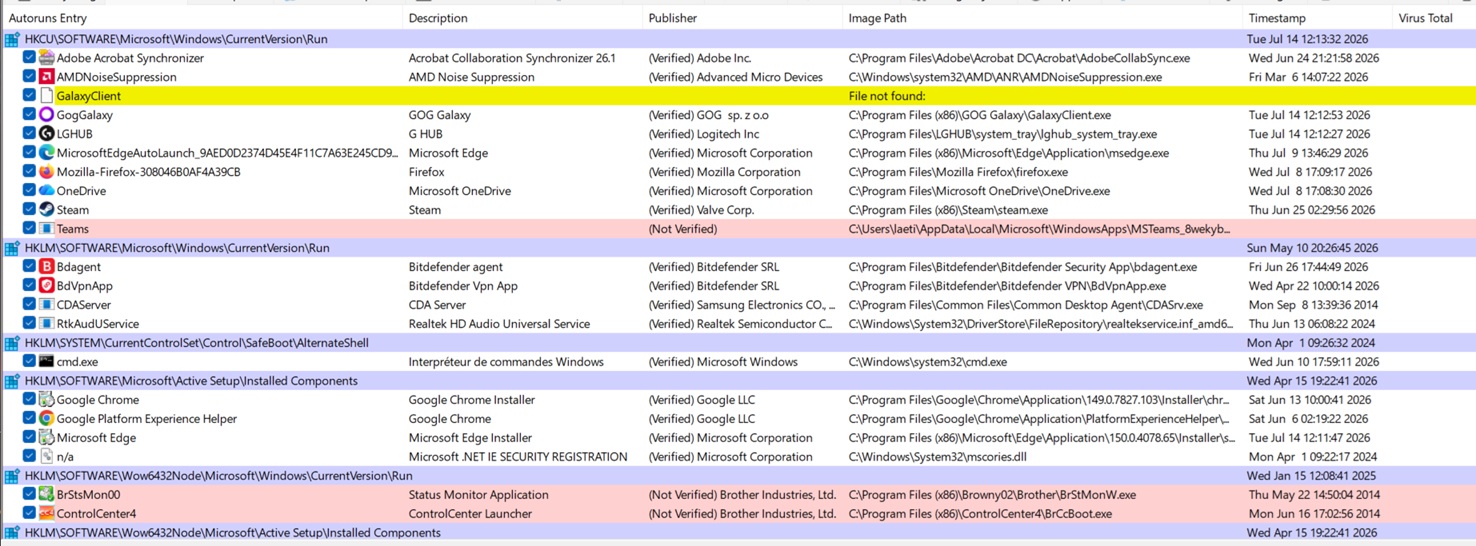Click the cmd.exe console icon
The width and height of the screenshot is (1476, 546).
point(46,362)
